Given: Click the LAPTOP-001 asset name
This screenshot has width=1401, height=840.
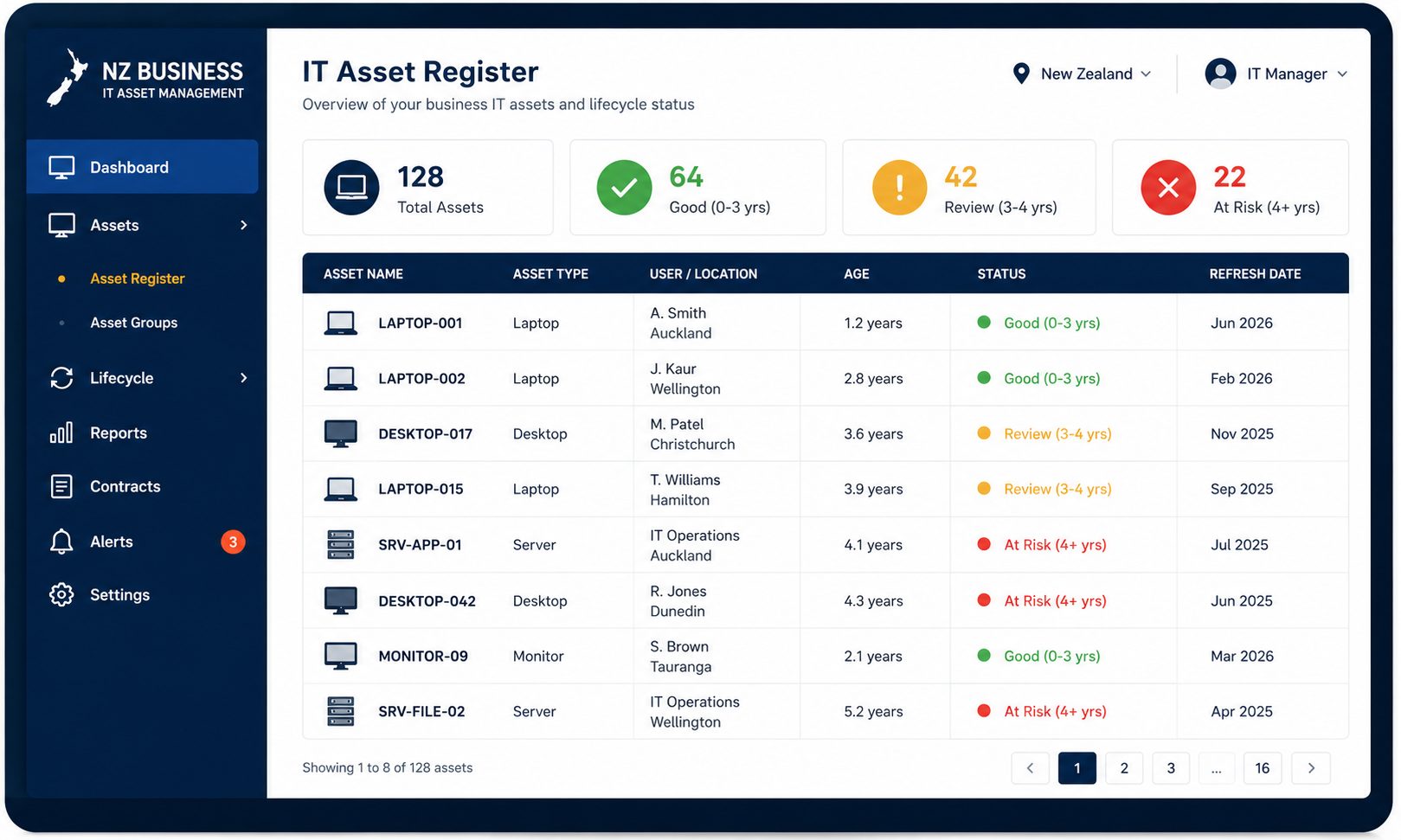Looking at the screenshot, I should 421,323.
